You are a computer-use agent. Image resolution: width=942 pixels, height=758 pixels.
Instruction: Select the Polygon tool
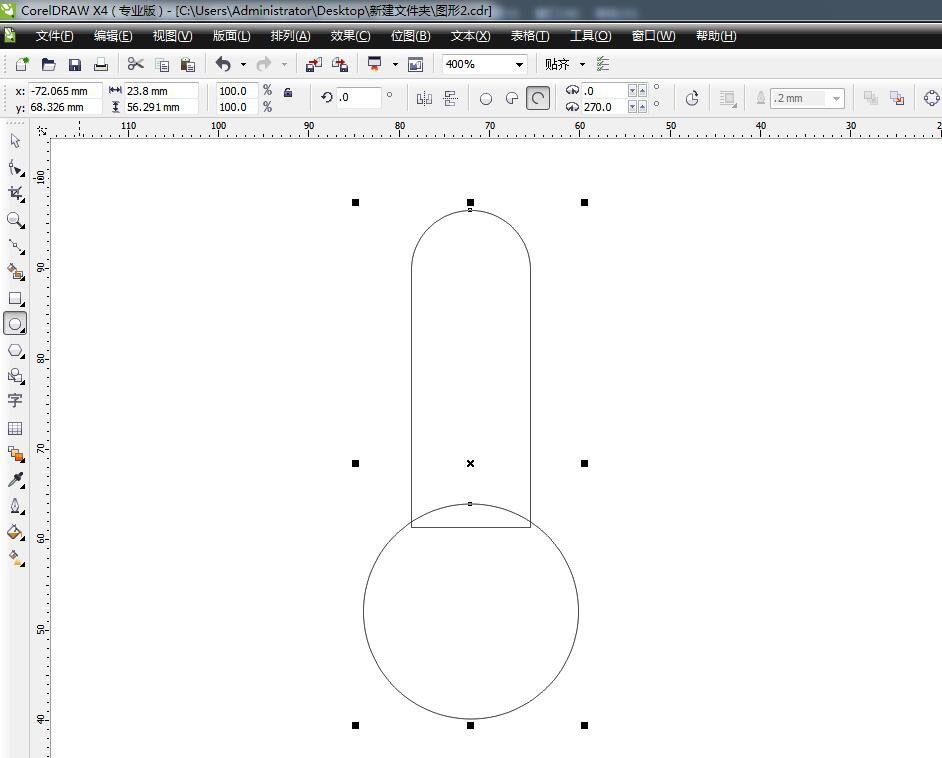pyautogui.click(x=15, y=350)
